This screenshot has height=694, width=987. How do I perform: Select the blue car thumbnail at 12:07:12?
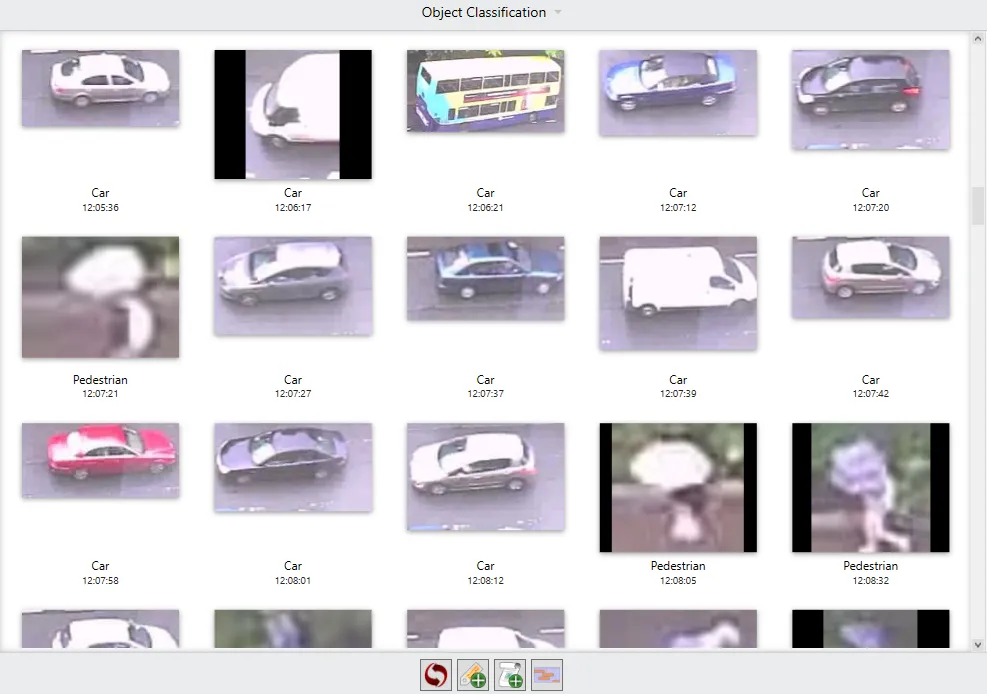(679, 92)
